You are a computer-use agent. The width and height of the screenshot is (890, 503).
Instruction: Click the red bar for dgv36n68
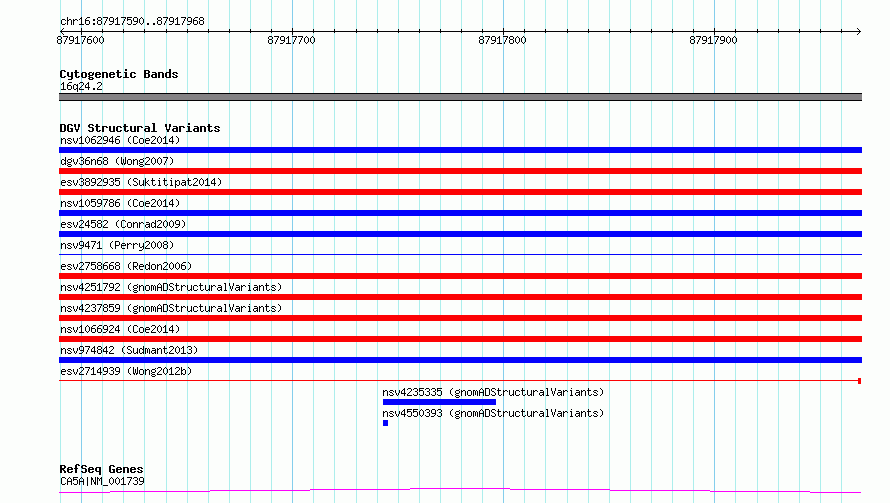(460, 171)
